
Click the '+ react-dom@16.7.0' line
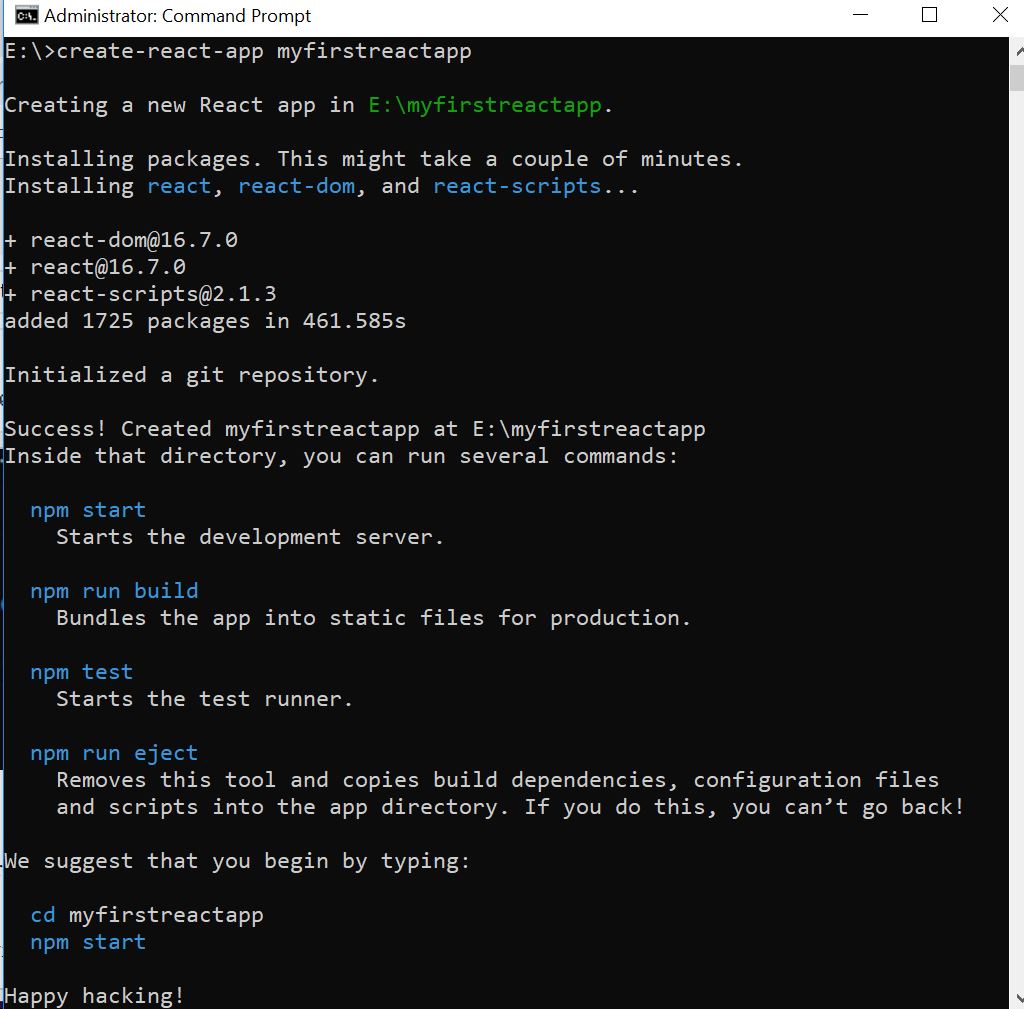point(121,240)
